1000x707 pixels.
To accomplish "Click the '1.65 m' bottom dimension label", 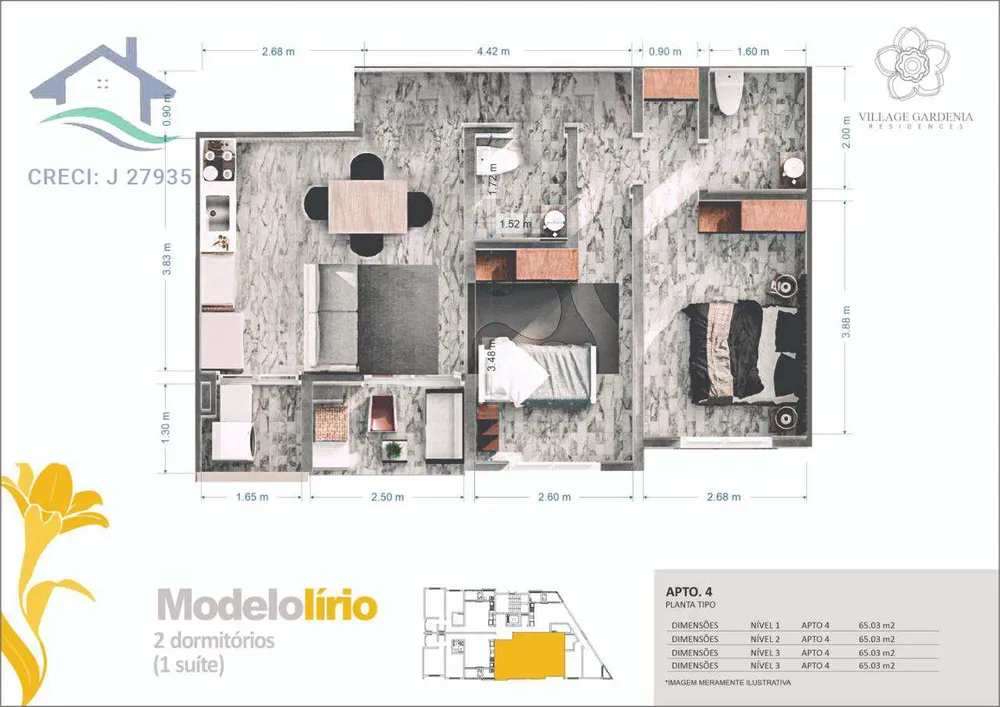I will (x=252, y=497).
